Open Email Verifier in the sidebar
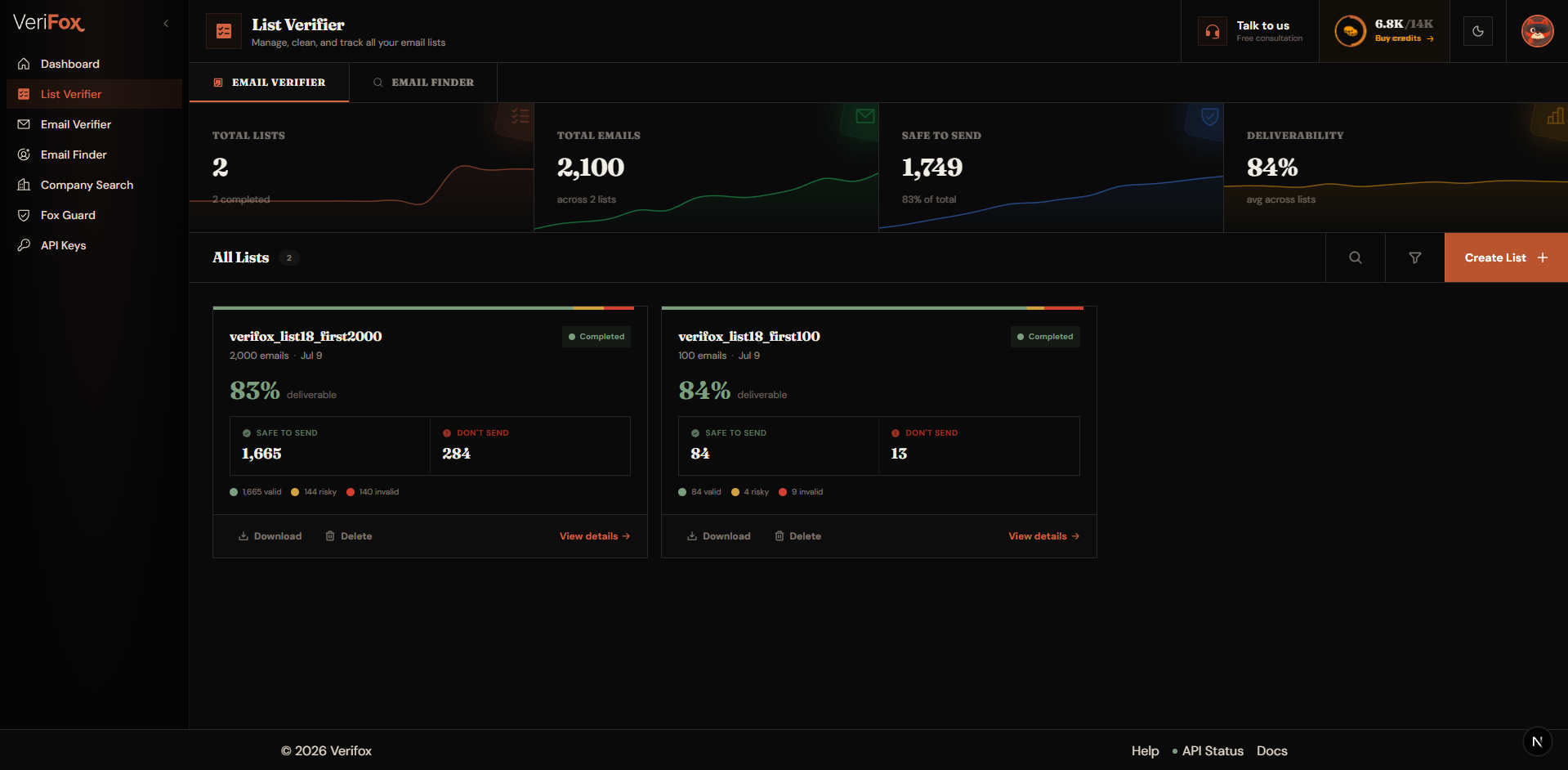Screen dimensions: 1568x770 point(94,124)
